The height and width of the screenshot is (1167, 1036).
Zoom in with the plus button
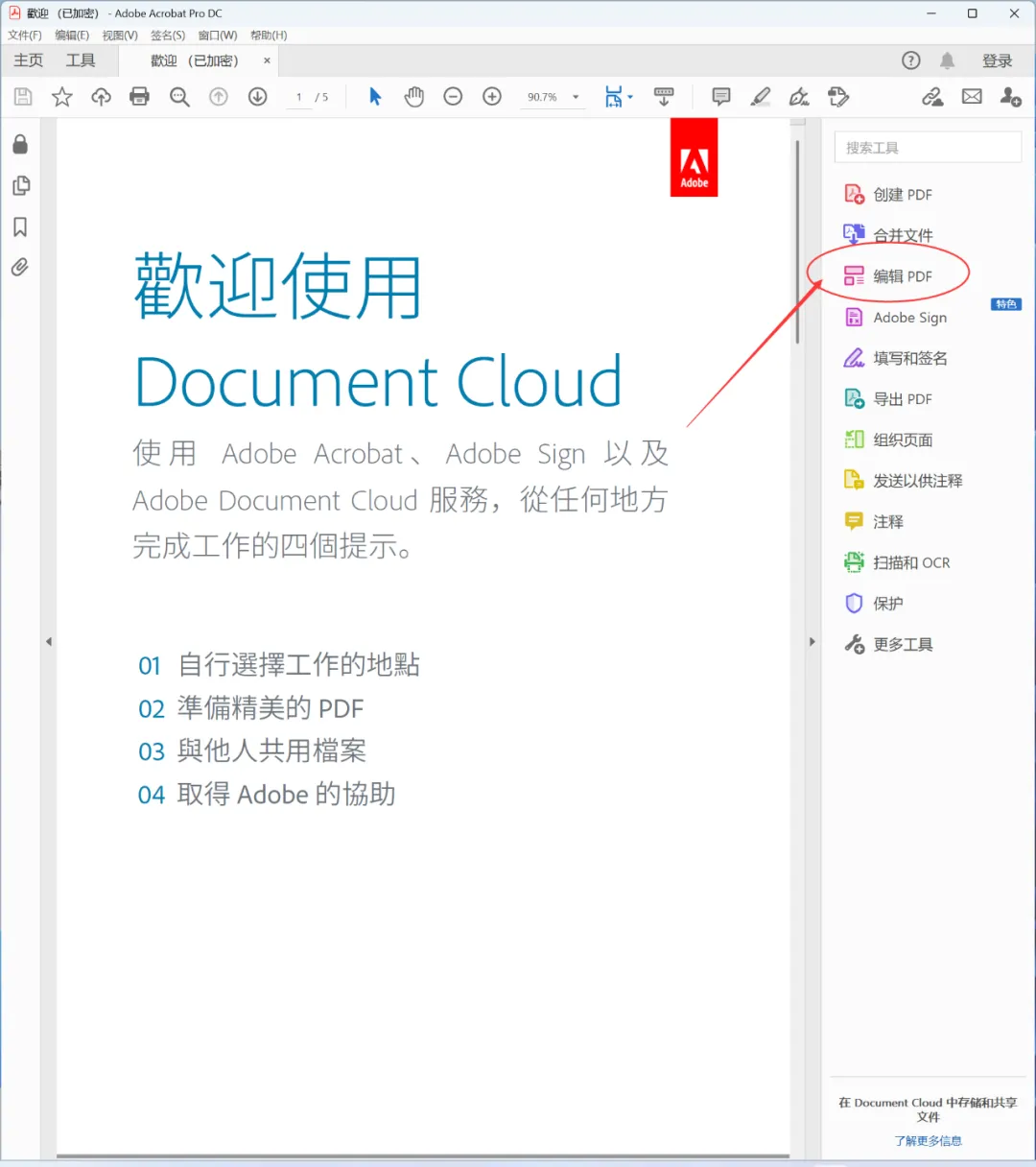pos(492,97)
